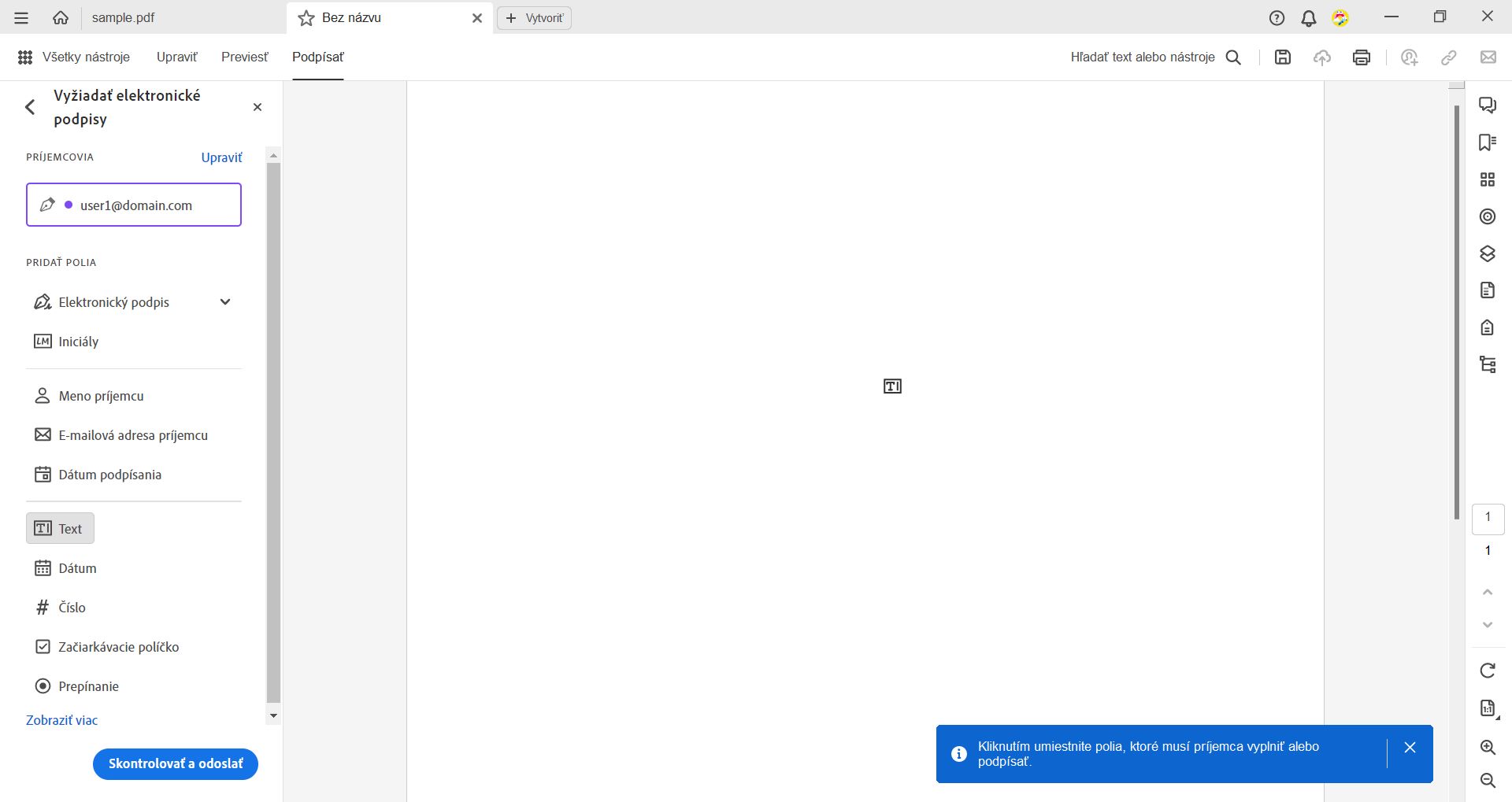The width and height of the screenshot is (1512, 802).
Task: Close the Bez názvu tab
Action: click(x=477, y=18)
